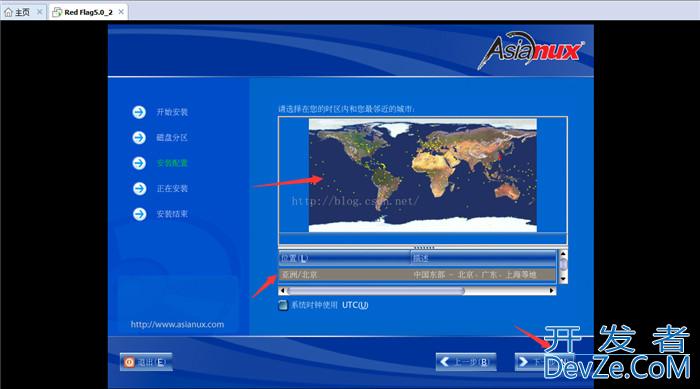This screenshot has width=700, height=389.
Task: Click the horizontal scrollbar left arrow
Action: (x=282, y=291)
